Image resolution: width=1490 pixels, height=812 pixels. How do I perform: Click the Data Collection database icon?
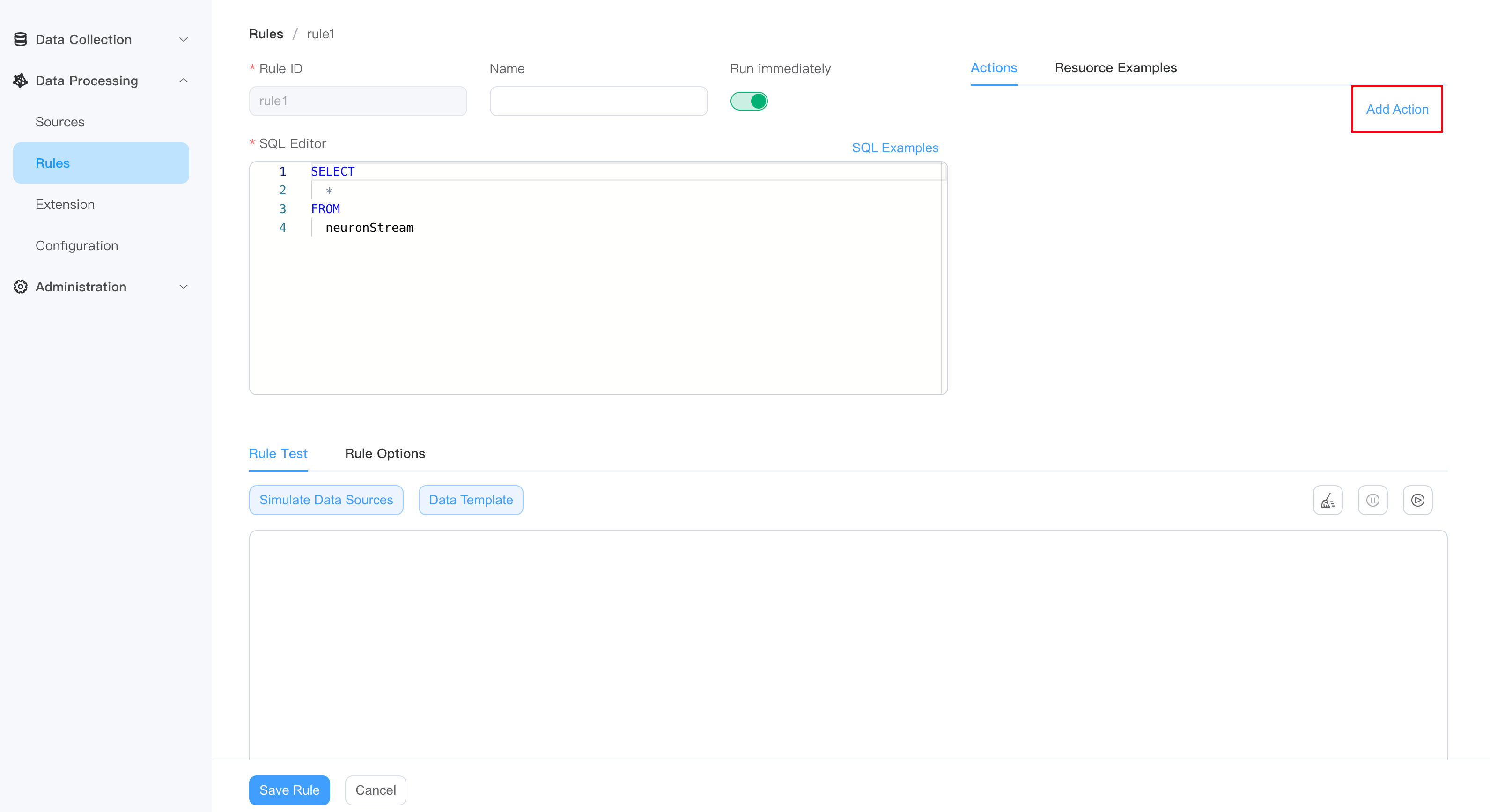20,39
